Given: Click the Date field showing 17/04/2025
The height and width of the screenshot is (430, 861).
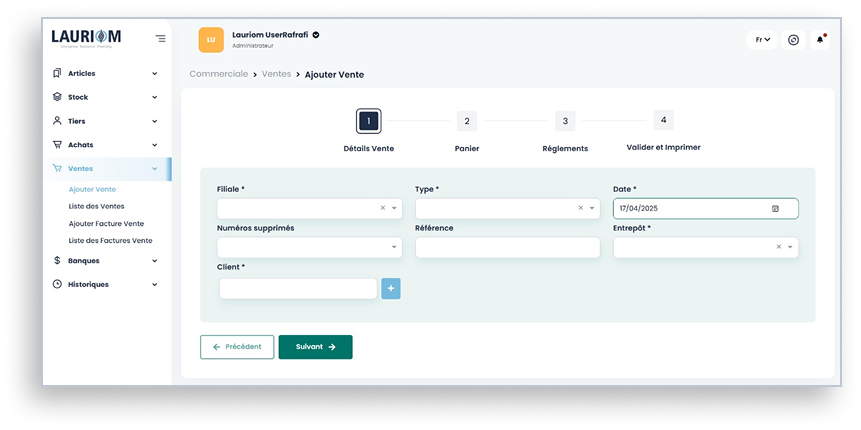Looking at the screenshot, I should click(x=706, y=209).
